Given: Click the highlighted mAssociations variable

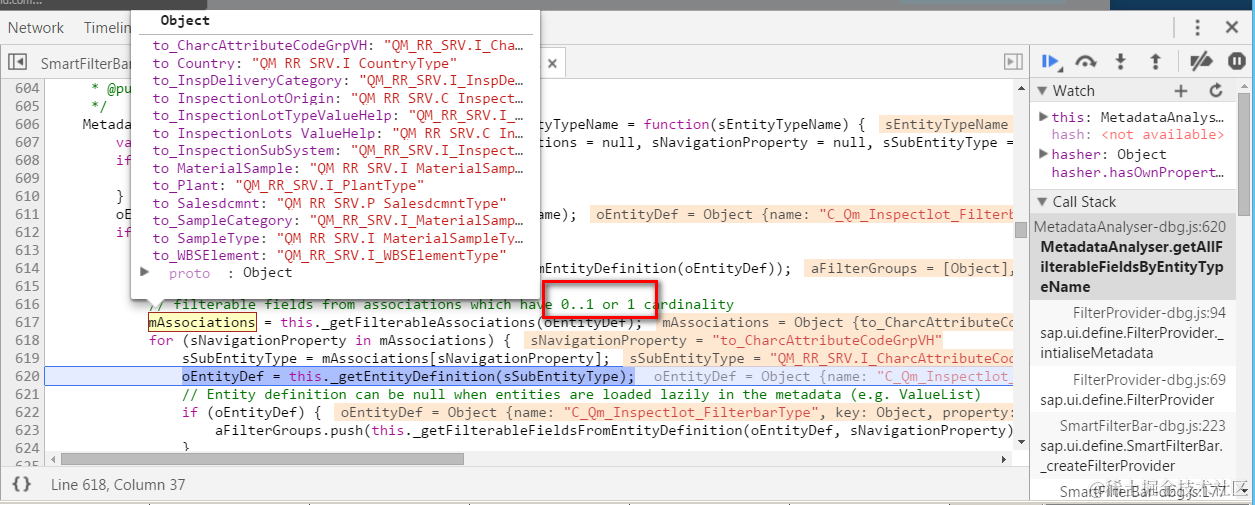Looking at the screenshot, I should pos(202,322).
